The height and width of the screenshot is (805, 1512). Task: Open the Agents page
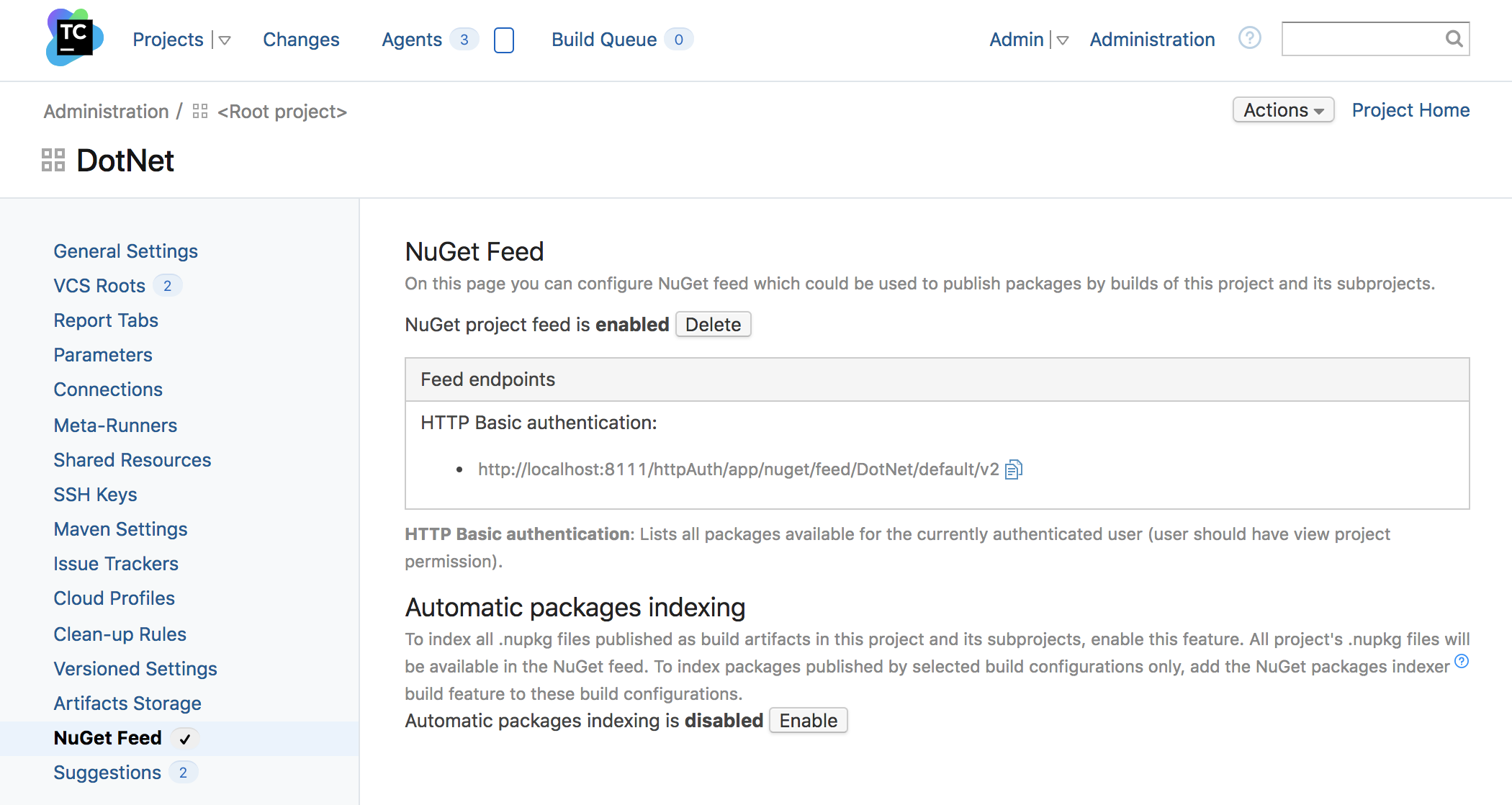click(412, 40)
